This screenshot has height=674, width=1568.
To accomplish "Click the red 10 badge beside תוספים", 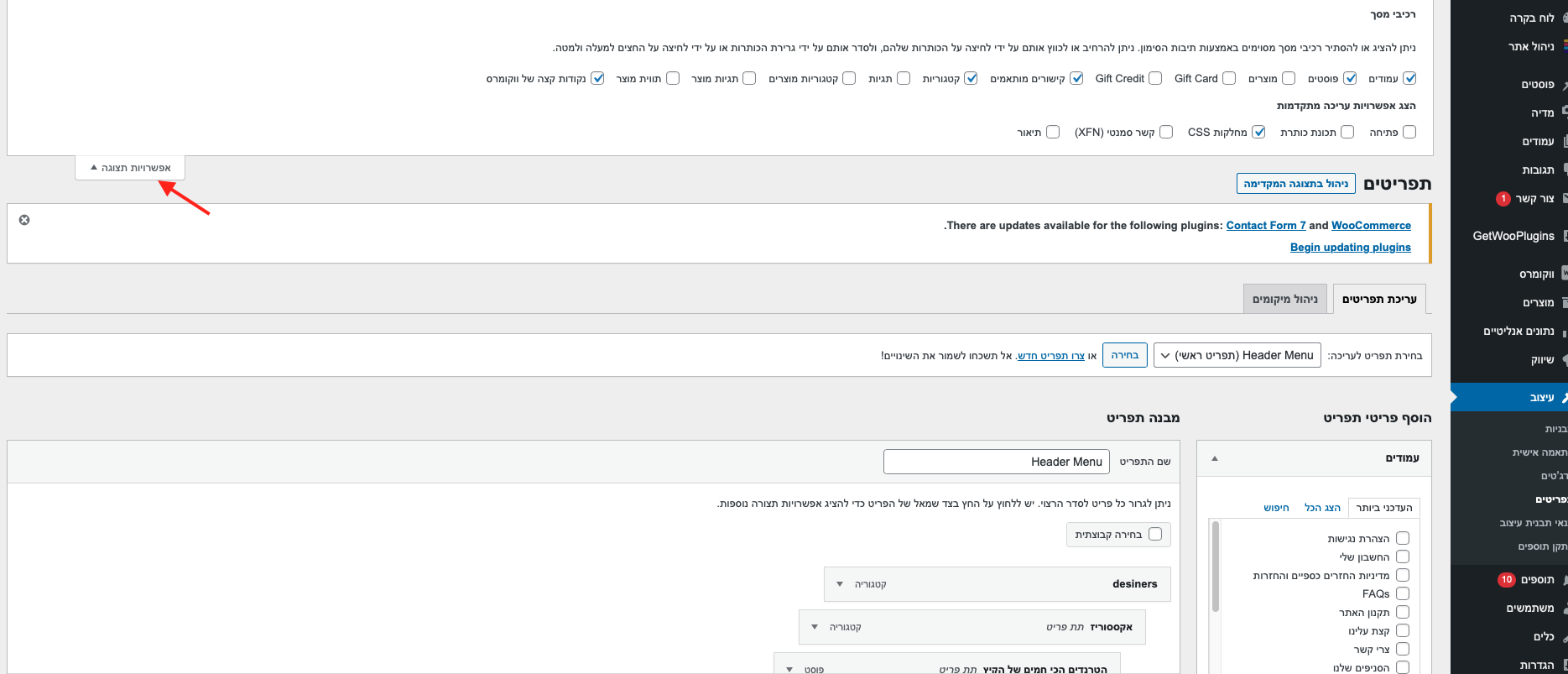I will pos(1506,580).
